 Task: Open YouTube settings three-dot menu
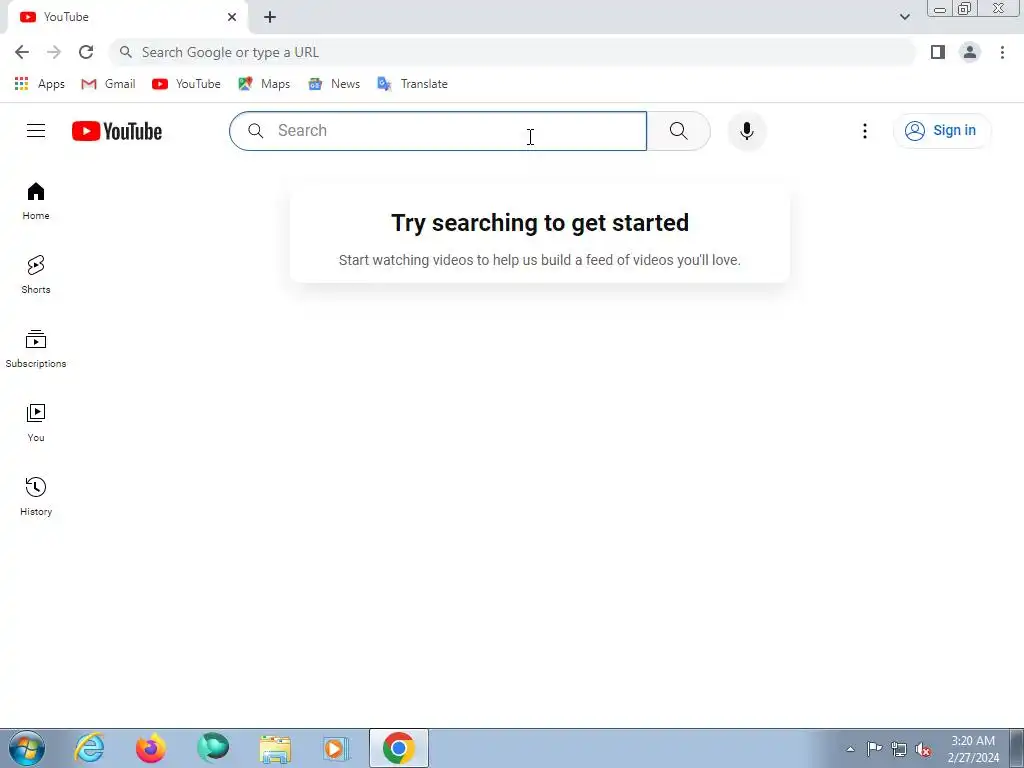[x=865, y=131]
